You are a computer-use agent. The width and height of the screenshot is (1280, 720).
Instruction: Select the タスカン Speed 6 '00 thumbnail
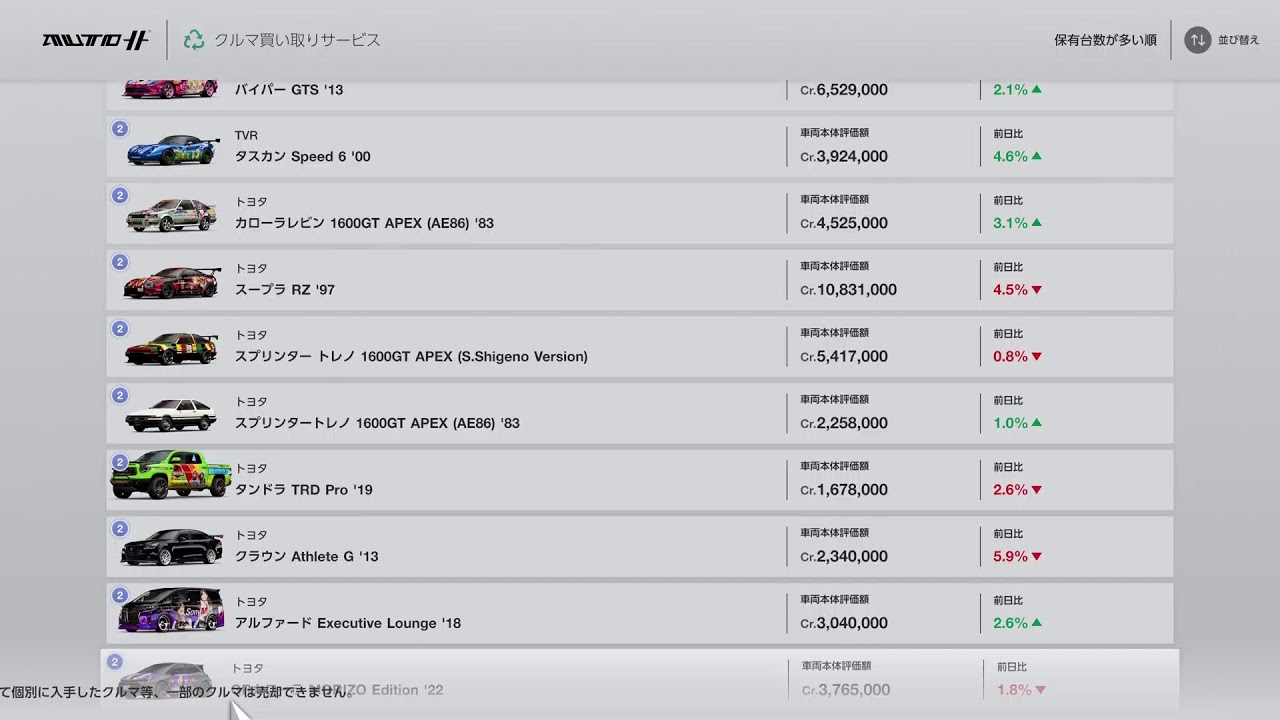pos(172,150)
